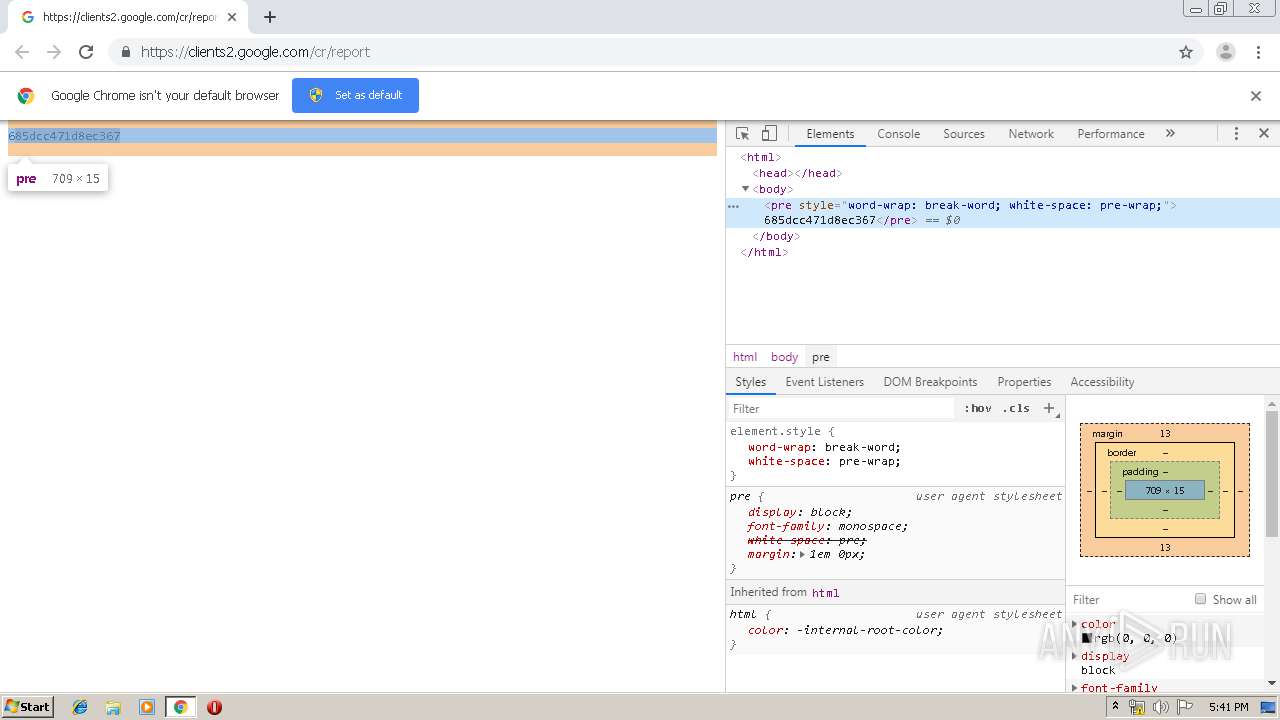Image resolution: width=1280 pixels, height=720 pixels.
Task: Collapse the body node in DOM tree
Action: [x=745, y=189]
